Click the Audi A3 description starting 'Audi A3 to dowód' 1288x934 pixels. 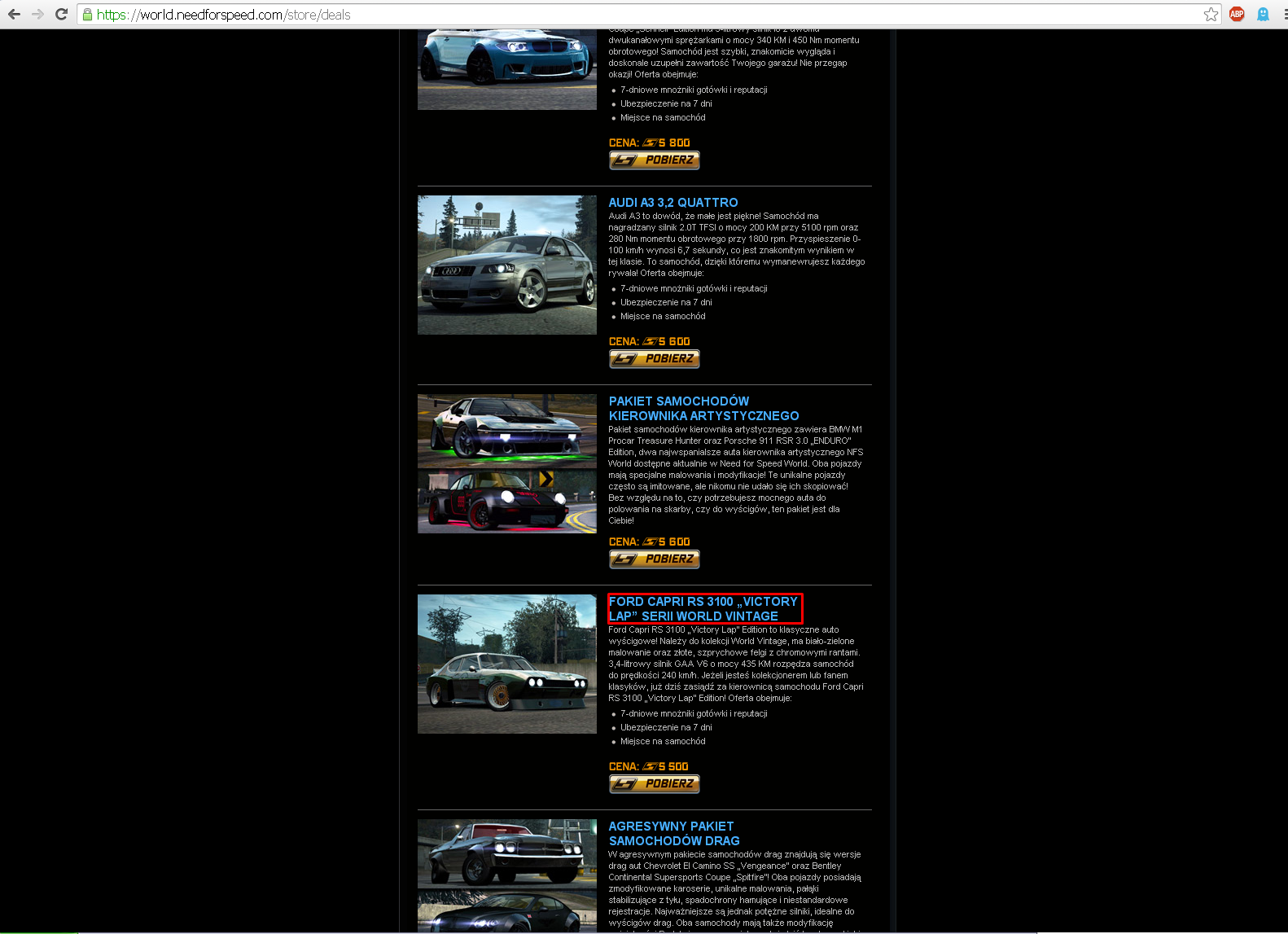click(737, 245)
